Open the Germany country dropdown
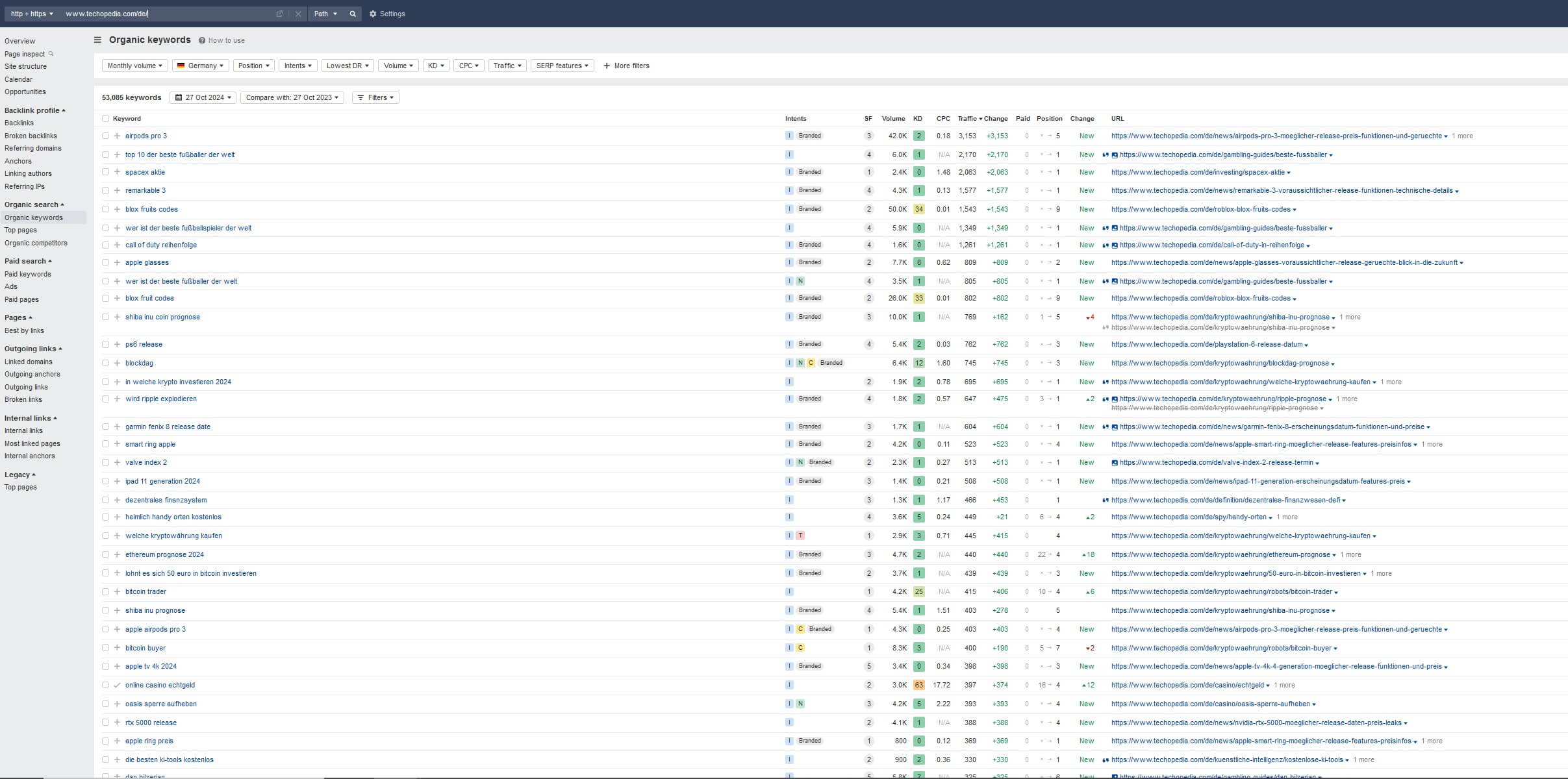This screenshot has width=1568, height=779. 201,66
